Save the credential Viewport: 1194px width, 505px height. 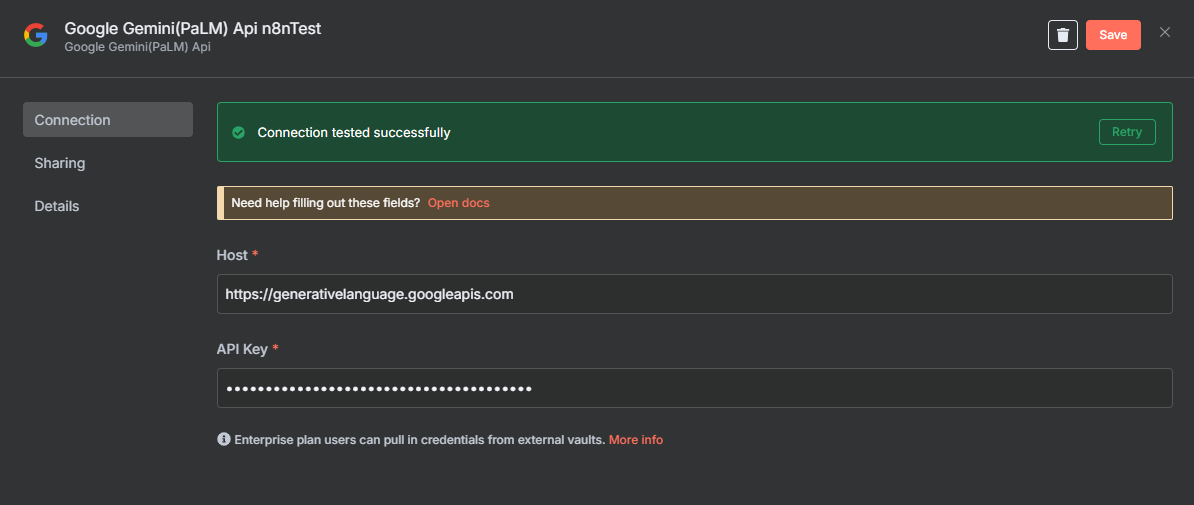(x=1113, y=35)
